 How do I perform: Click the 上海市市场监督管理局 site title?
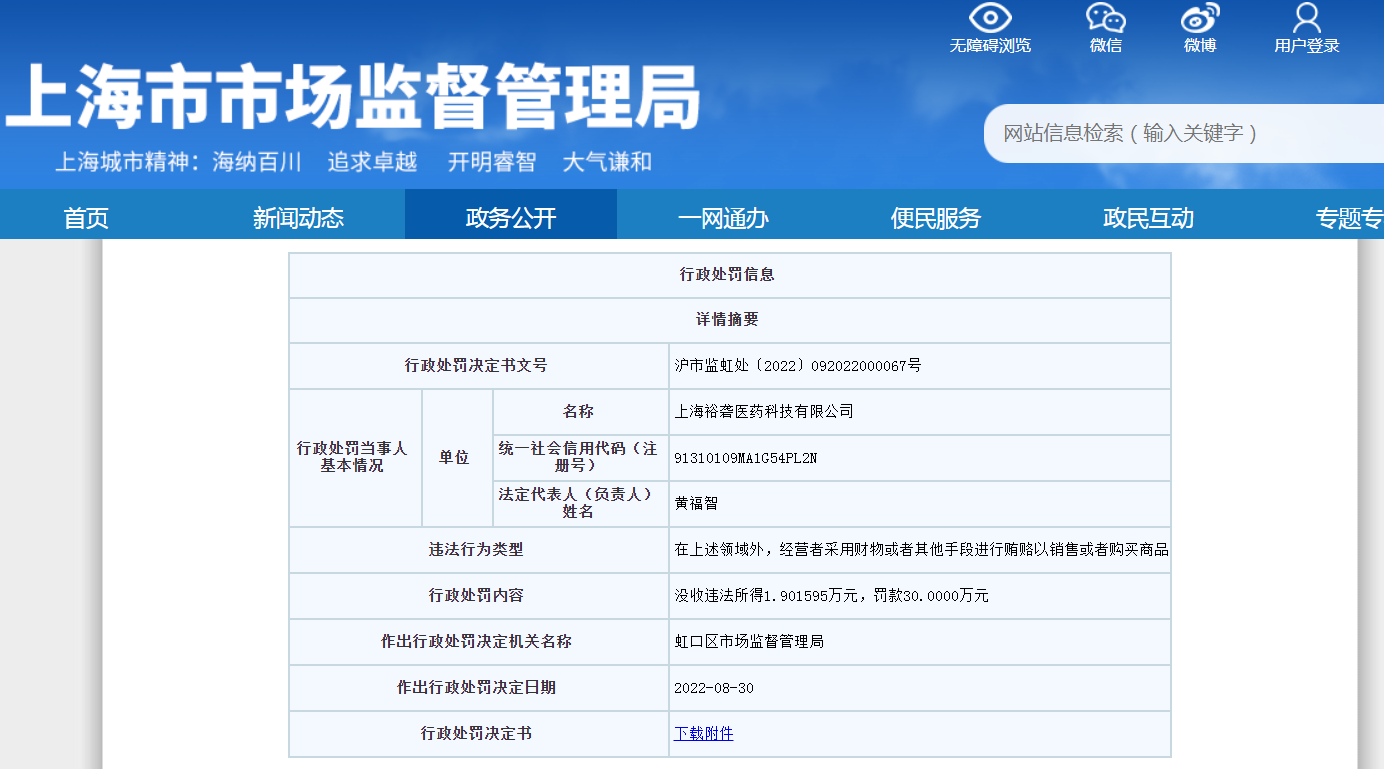(x=352, y=97)
